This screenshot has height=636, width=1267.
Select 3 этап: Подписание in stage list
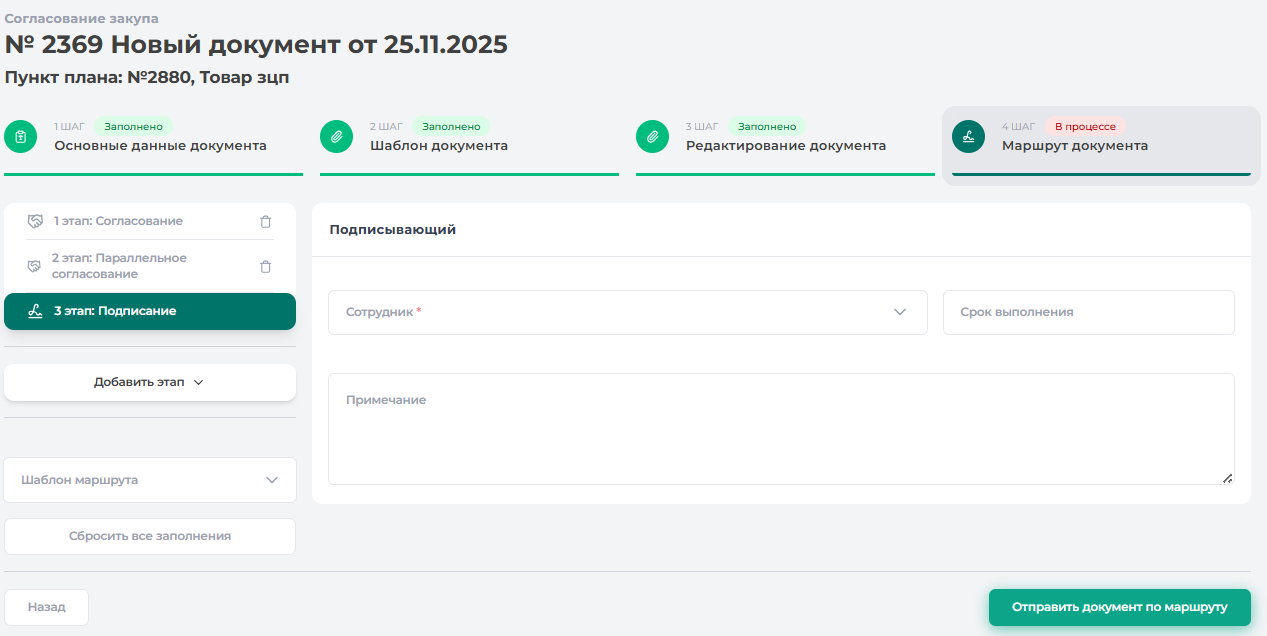[150, 311]
